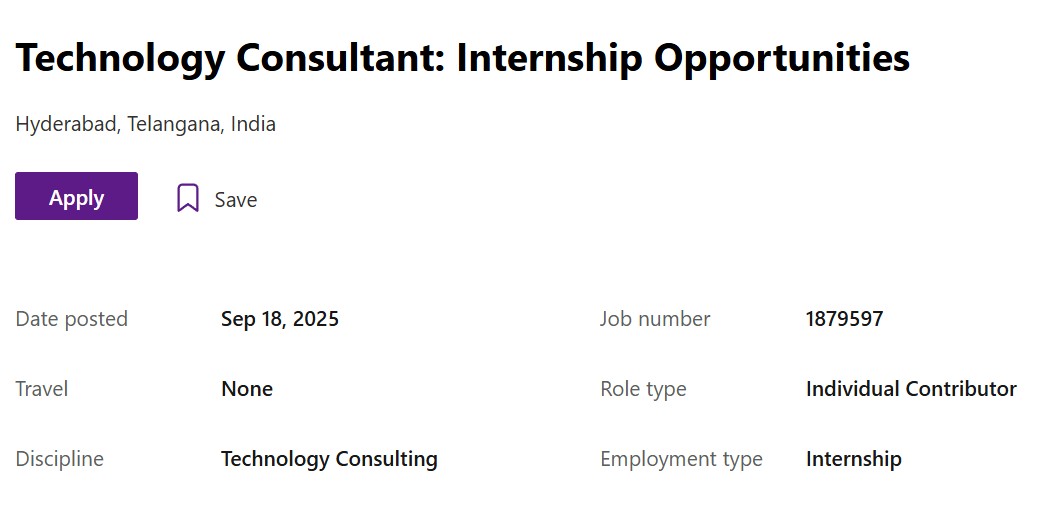Click the purple Apply button

pos(76,197)
